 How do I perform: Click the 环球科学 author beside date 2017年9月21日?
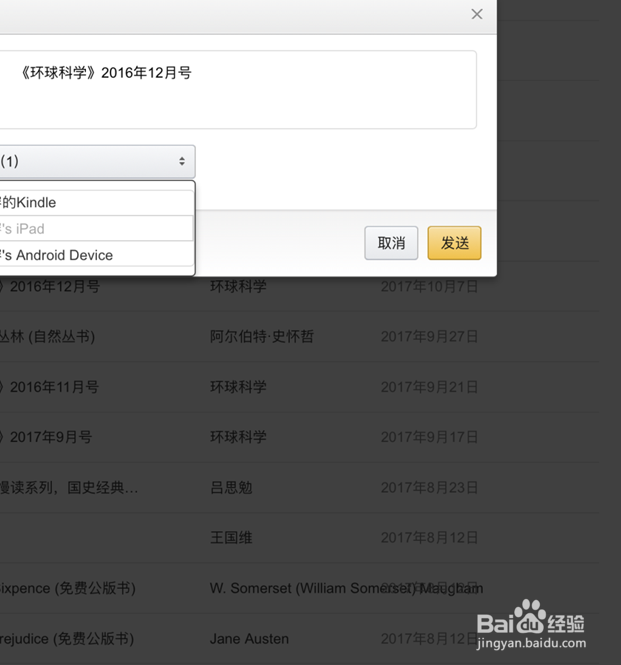pyautogui.click(x=238, y=387)
